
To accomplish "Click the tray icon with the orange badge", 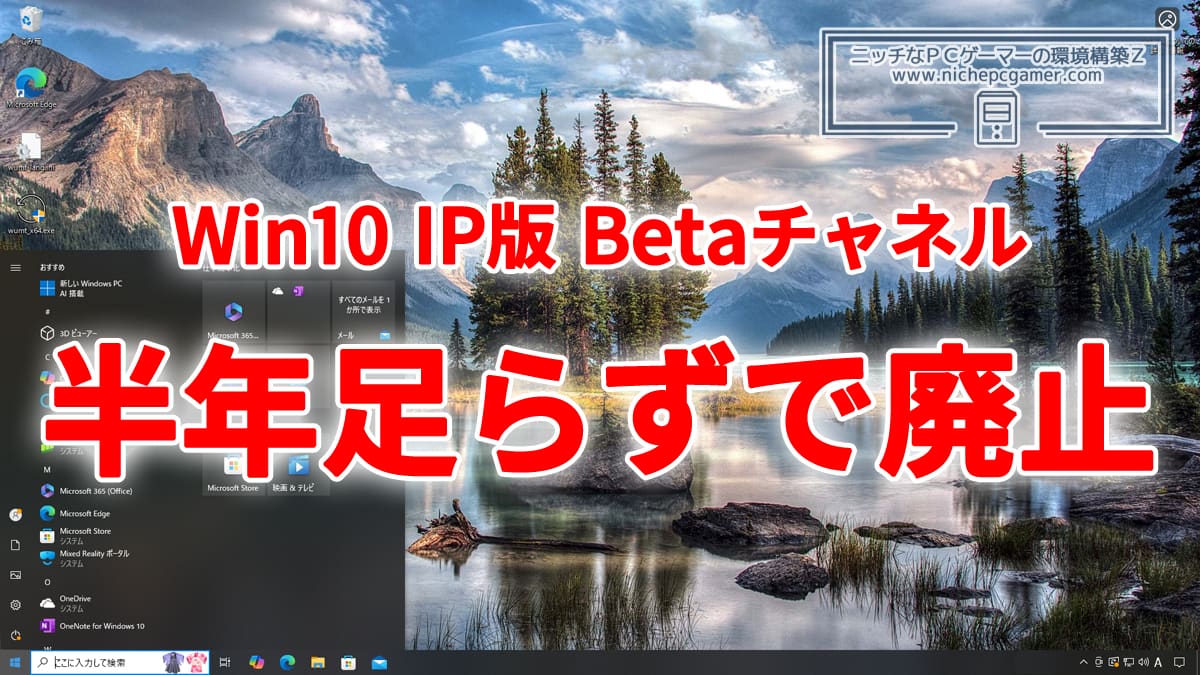I will (x=1113, y=663).
